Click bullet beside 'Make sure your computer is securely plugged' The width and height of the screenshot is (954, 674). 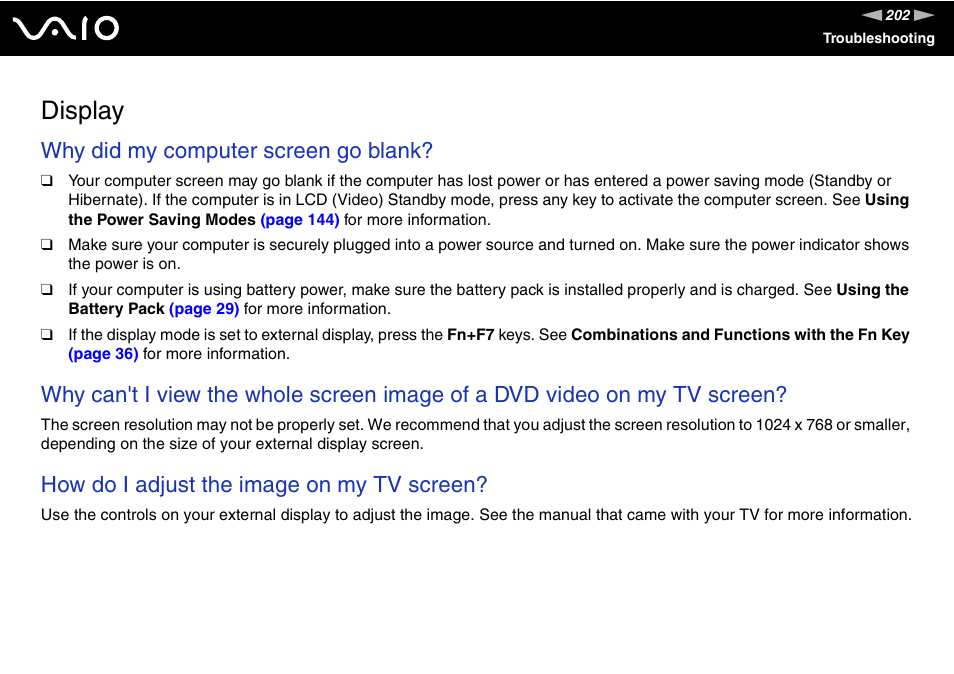tap(47, 245)
